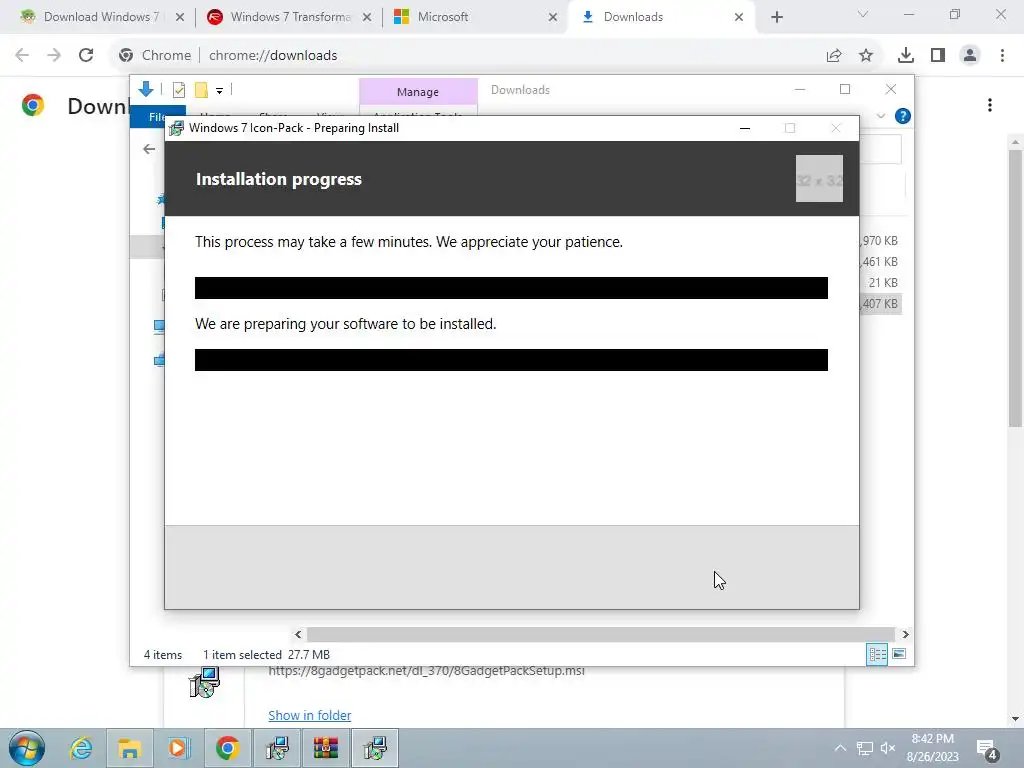This screenshot has width=1024, height=768.
Task: Close the Downloads browser tab
Action: tap(739, 17)
